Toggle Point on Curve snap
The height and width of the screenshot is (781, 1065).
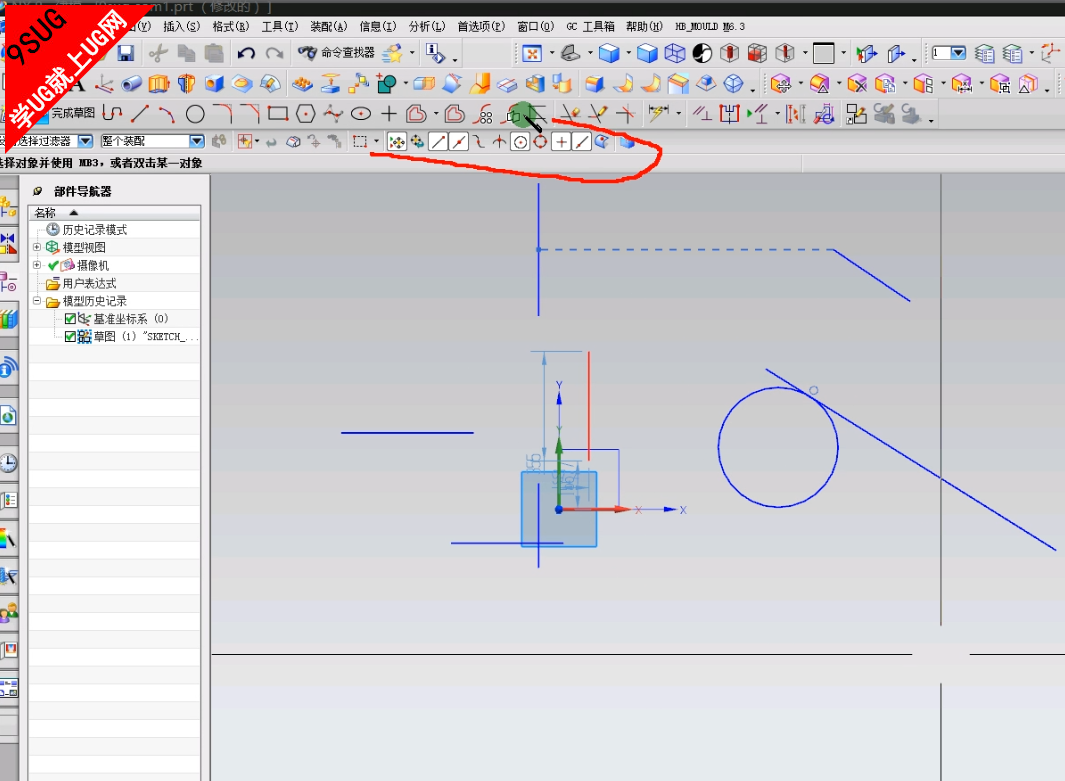tap(581, 141)
